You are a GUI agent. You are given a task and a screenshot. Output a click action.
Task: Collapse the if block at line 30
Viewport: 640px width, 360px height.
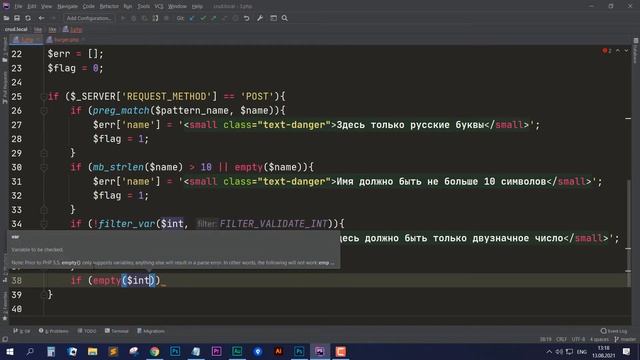pyautogui.click(x=44, y=167)
